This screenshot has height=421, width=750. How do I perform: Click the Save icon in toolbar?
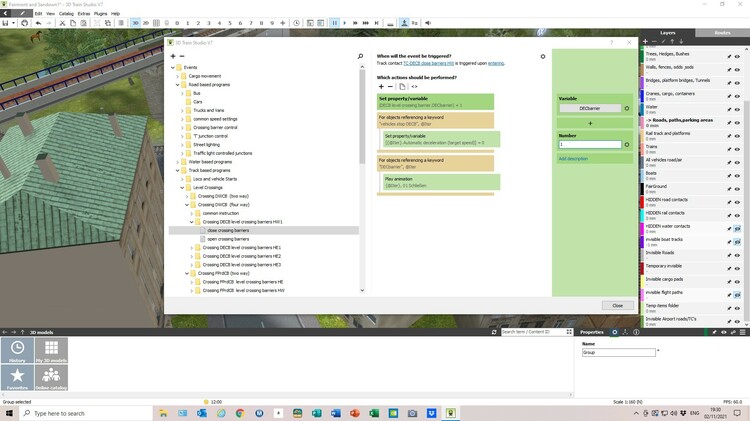[x=7, y=23]
